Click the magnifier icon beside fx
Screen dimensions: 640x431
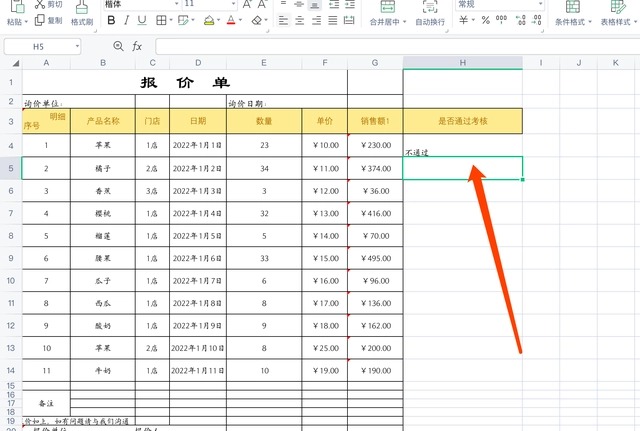click(x=118, y=46)
